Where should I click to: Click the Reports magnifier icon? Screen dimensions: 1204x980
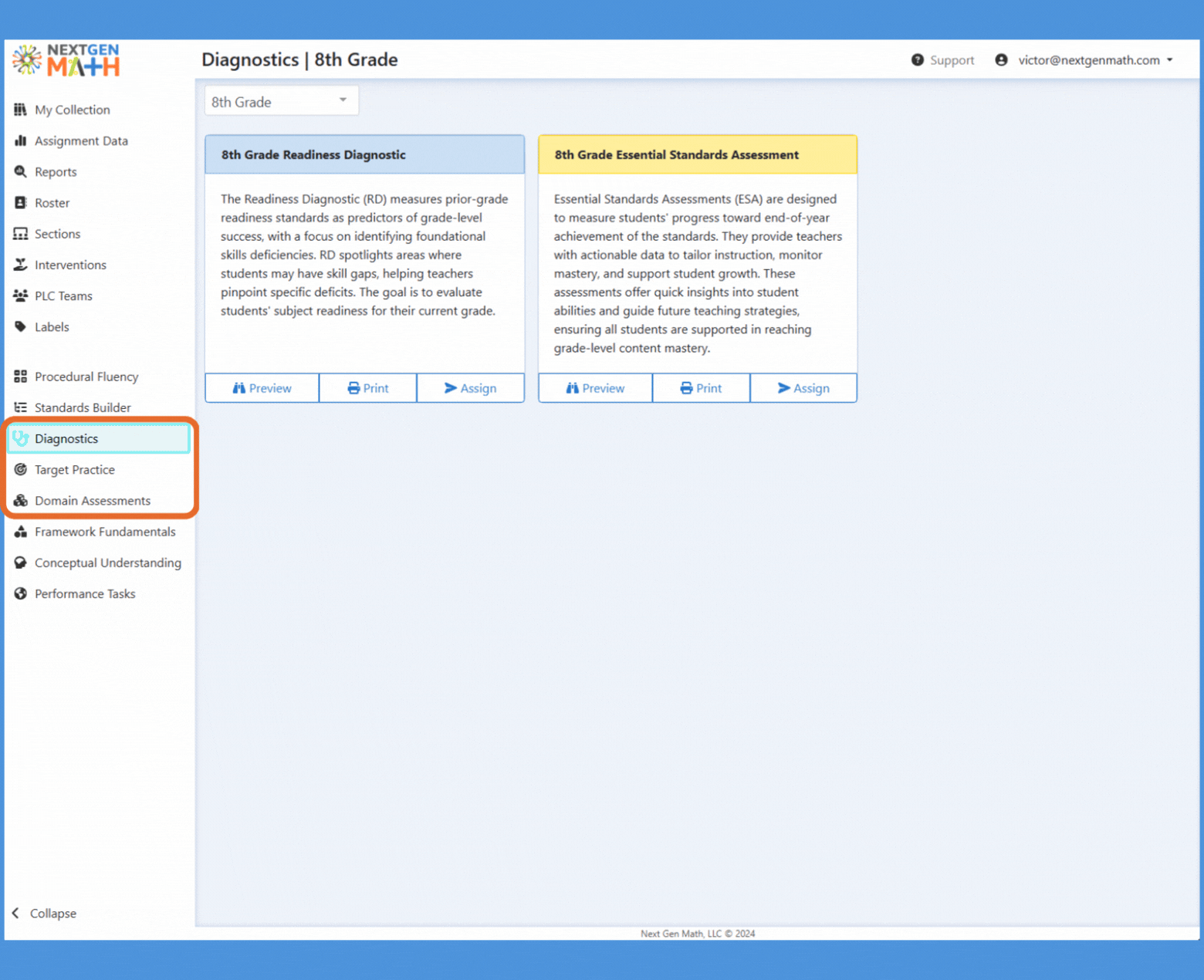[21, 171]
